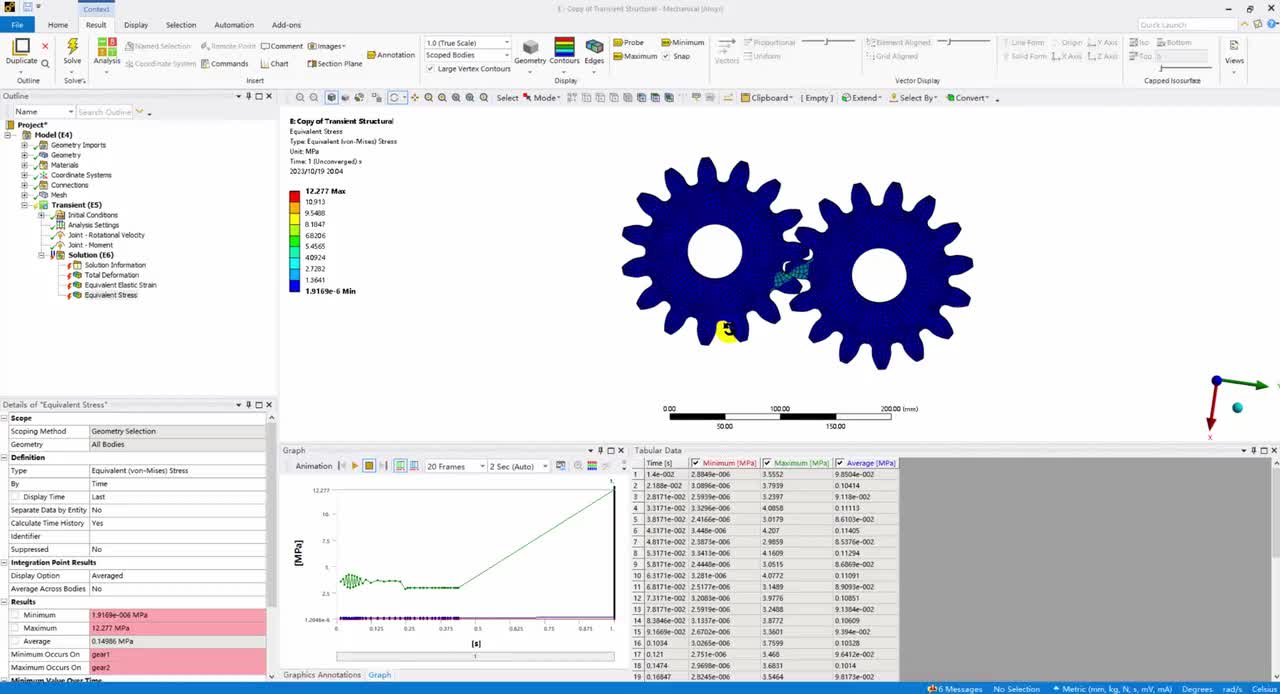
Task: Click red delete X in Outline group
Action: coord(45,47)
